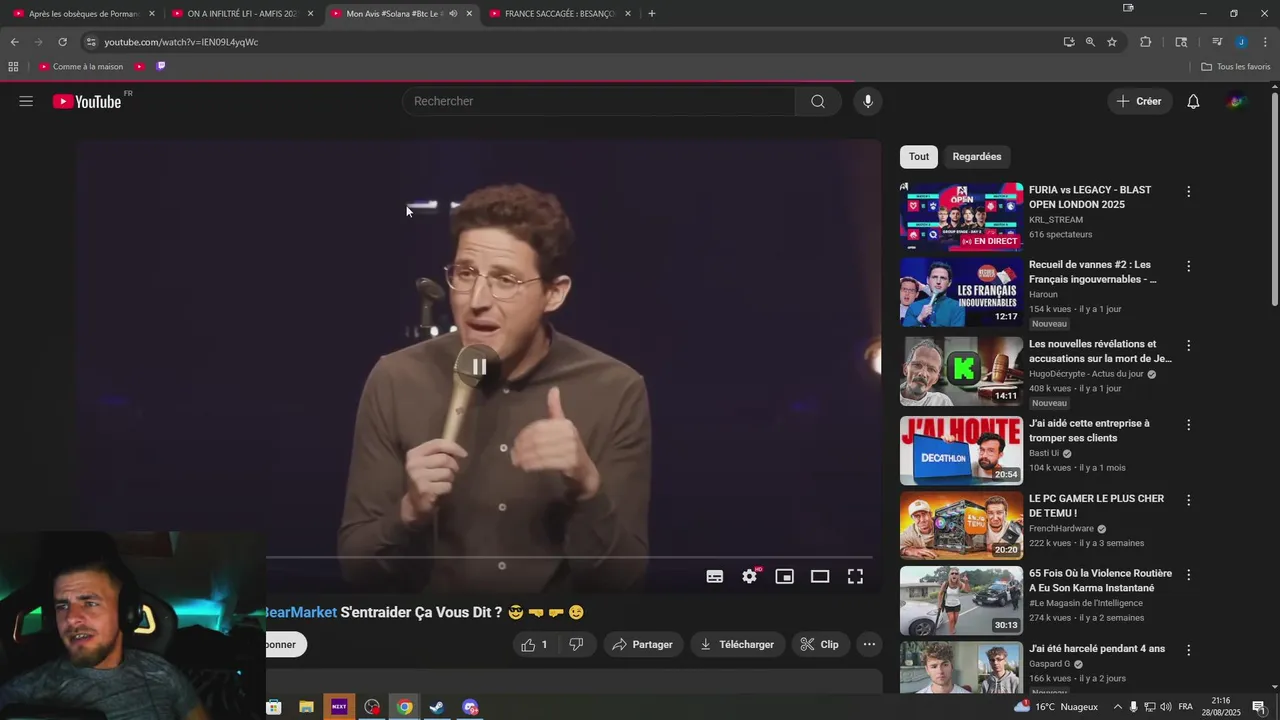
Task: Open Decathlon J'AI HONTE thumbnail
Action: pyautogui.click(x=961, y=451)
